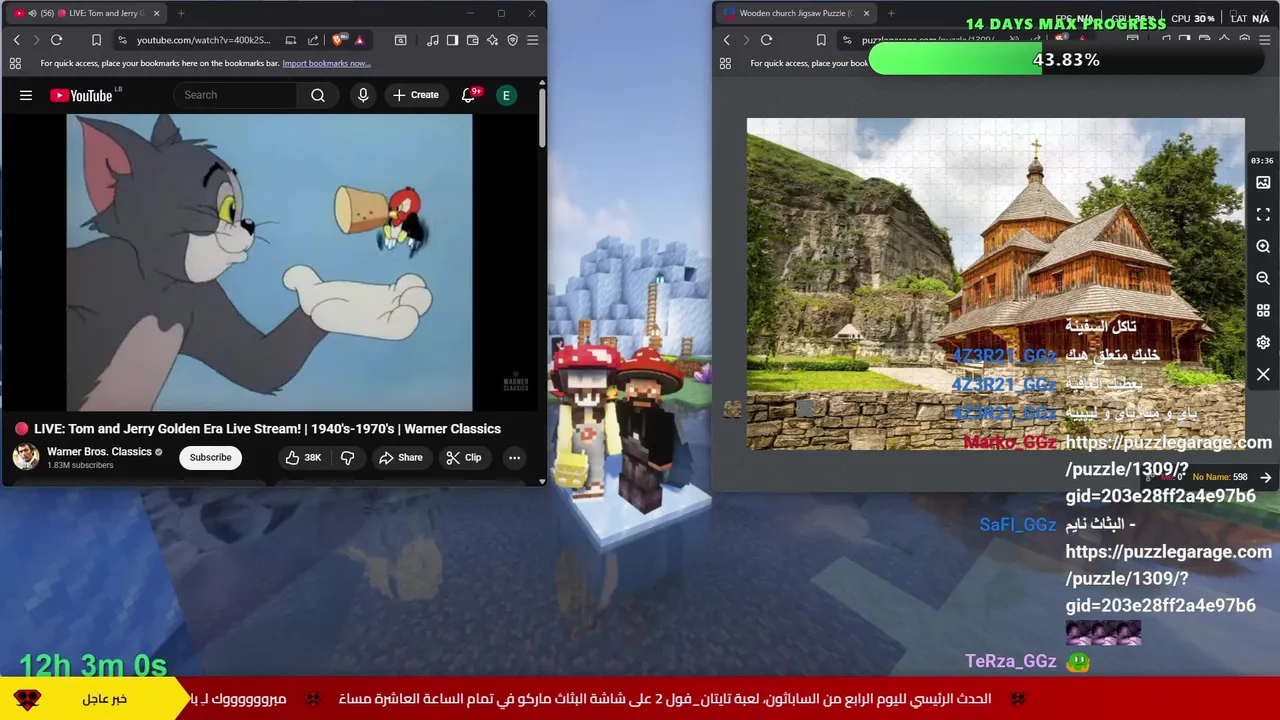
Task: Open the VPN shield icon in YouTube window
Action: [x=512, y=40]
